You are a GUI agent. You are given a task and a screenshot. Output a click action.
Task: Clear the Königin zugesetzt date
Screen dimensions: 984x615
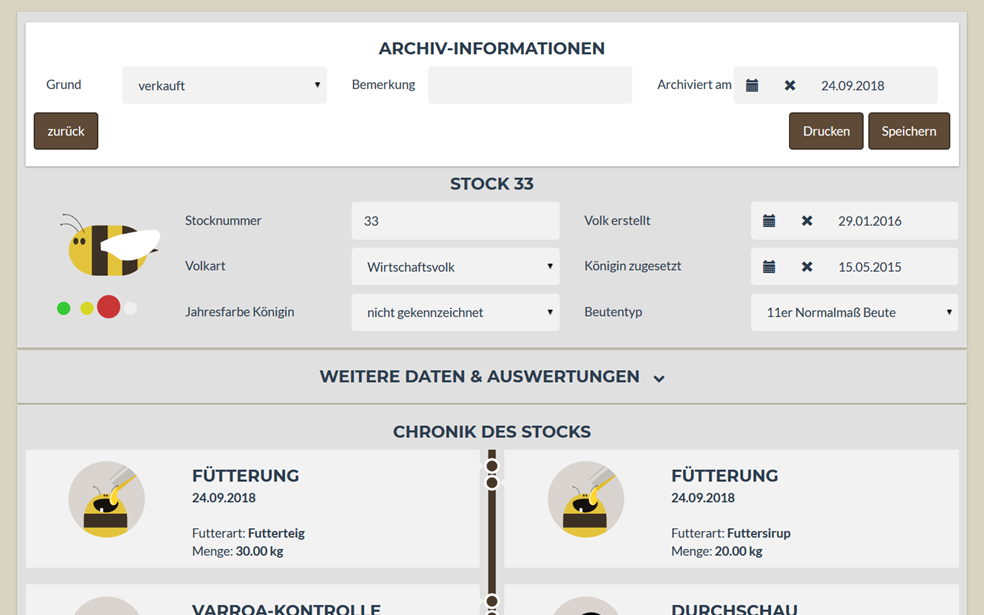(x=807, y=267)
